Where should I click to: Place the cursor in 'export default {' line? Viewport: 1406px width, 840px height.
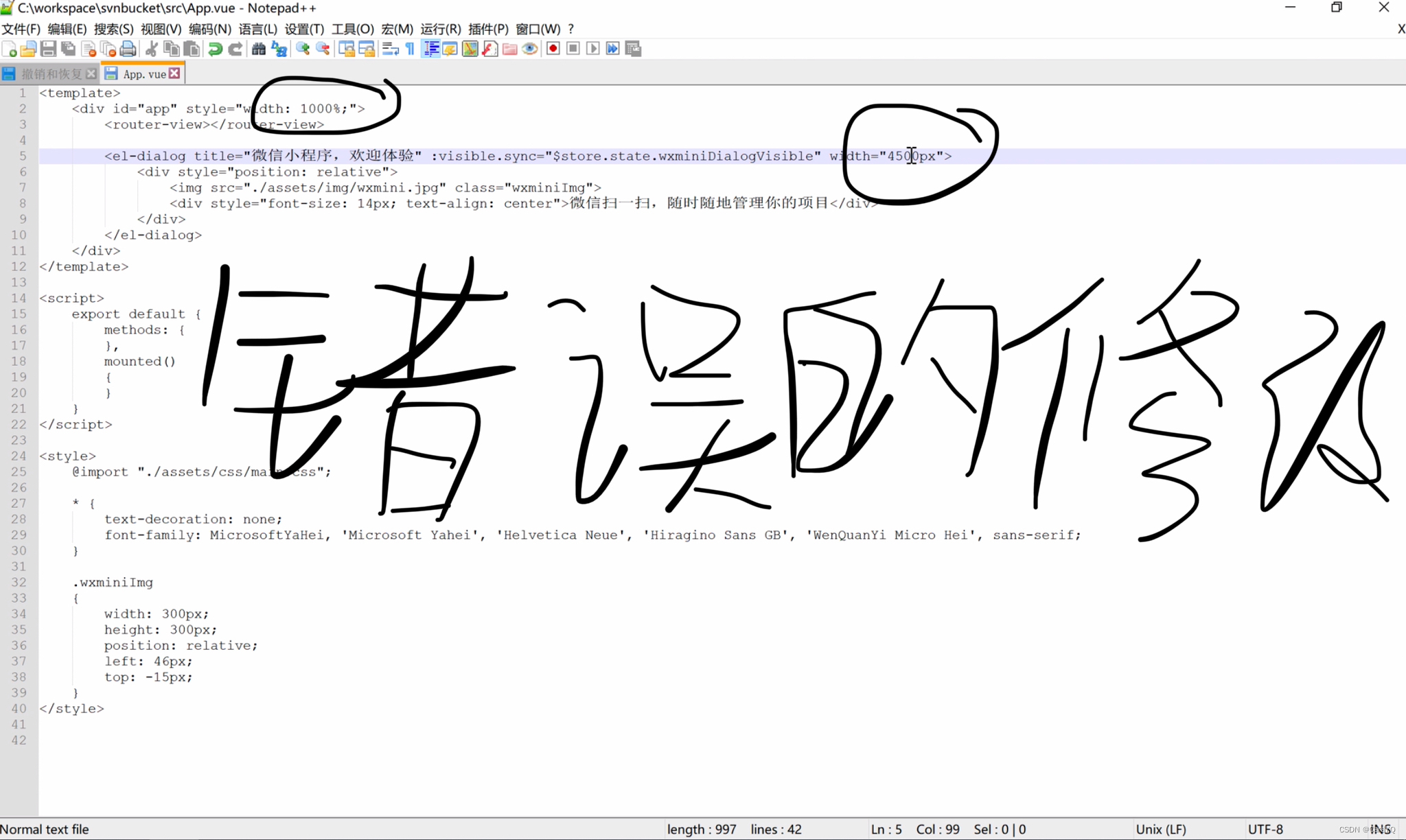[x=136, y=314]
